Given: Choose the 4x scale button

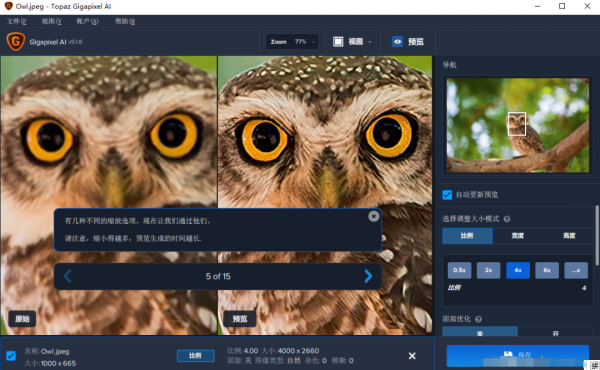Looking at the screenshot, I should click(x=518, y=270).
